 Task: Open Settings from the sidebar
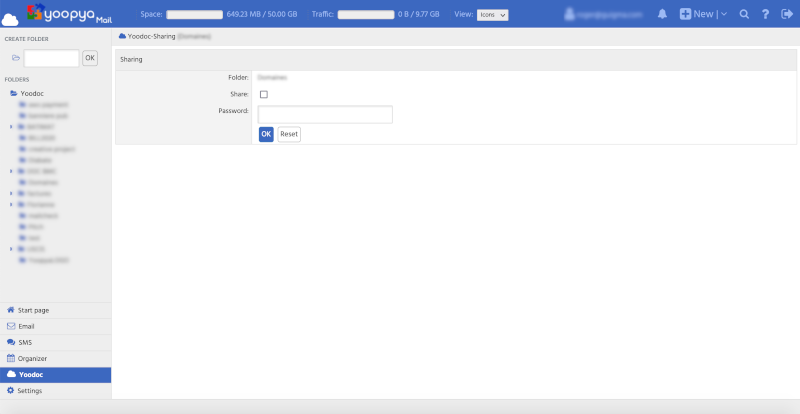click(x=30, y=390)
